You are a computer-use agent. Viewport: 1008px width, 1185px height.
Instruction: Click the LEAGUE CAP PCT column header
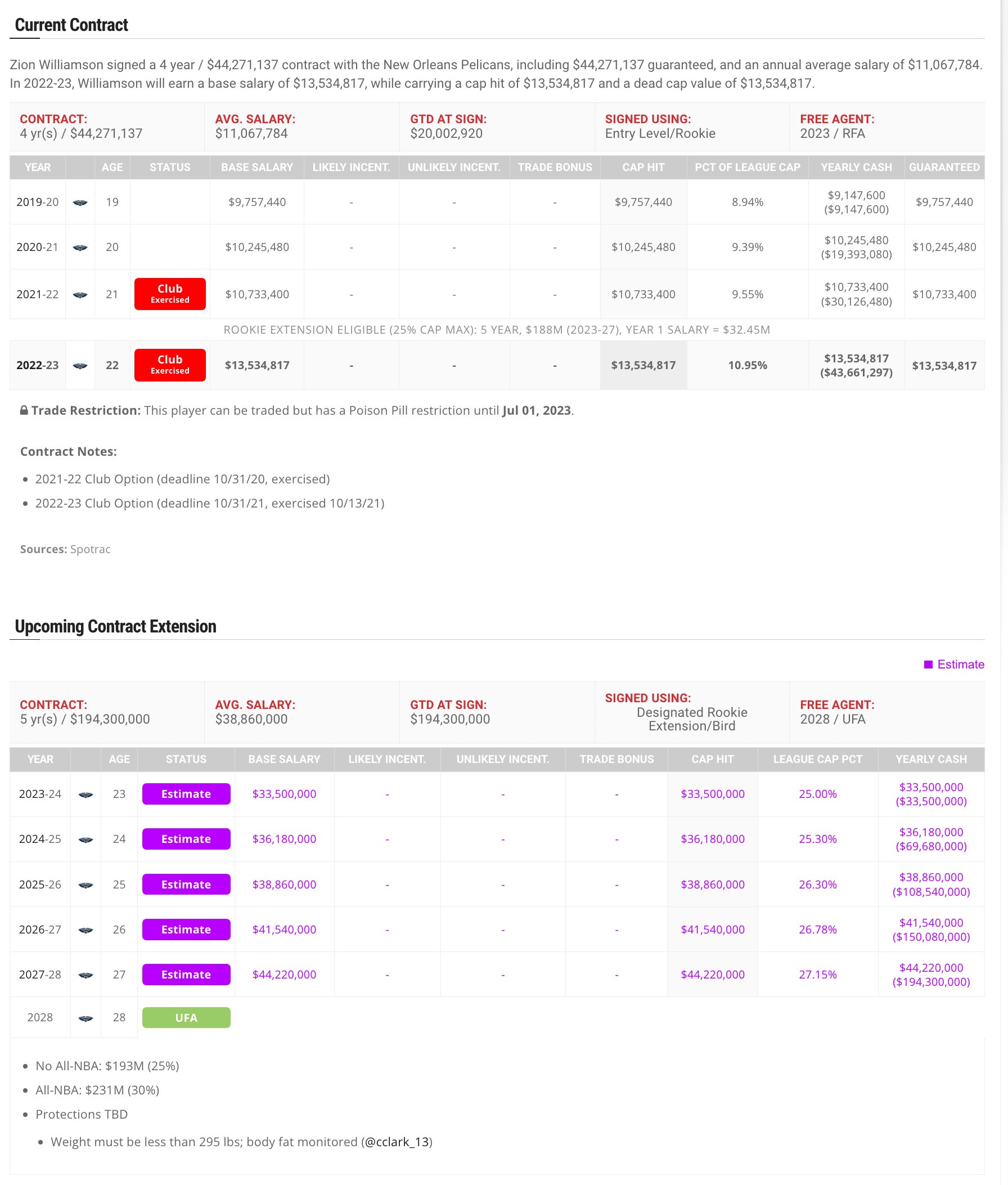(x=817, y=759)
